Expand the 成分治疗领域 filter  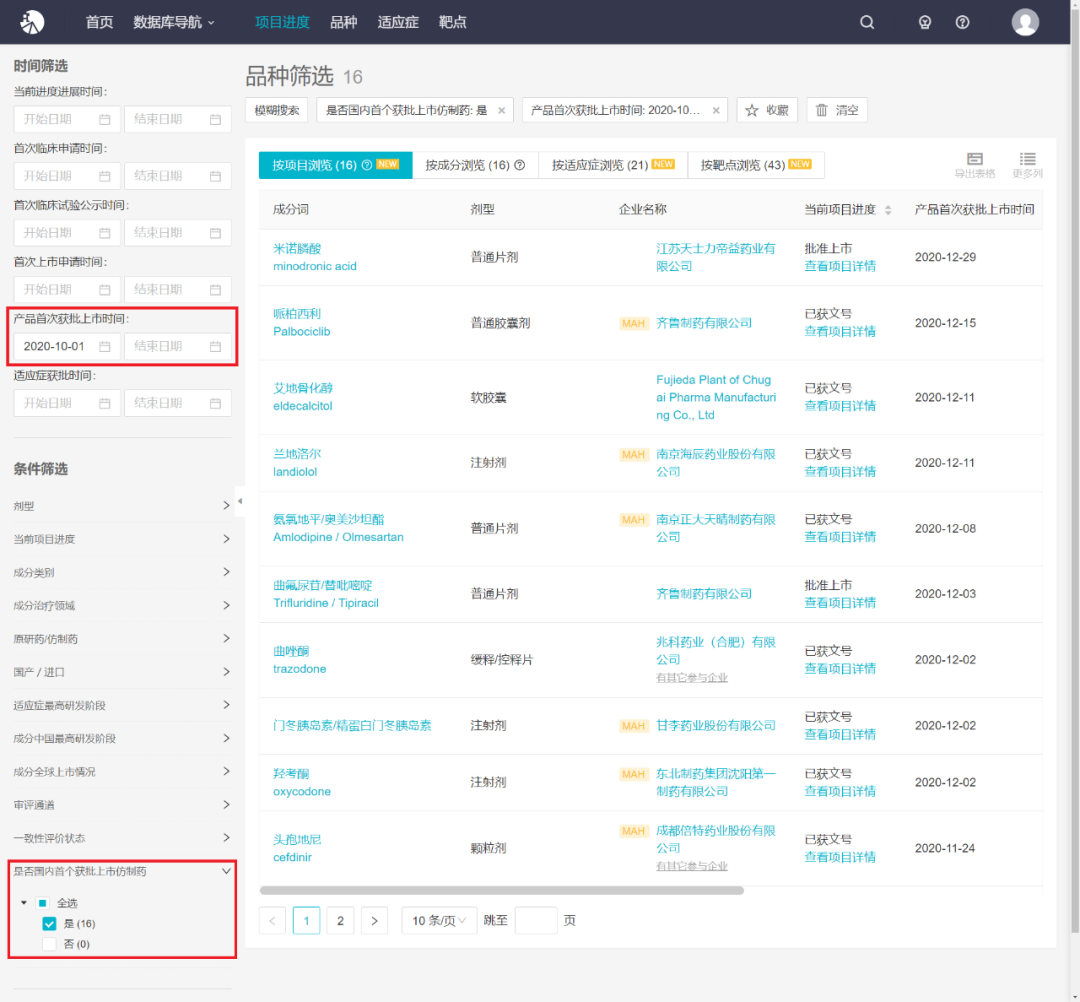pos(122,605)
